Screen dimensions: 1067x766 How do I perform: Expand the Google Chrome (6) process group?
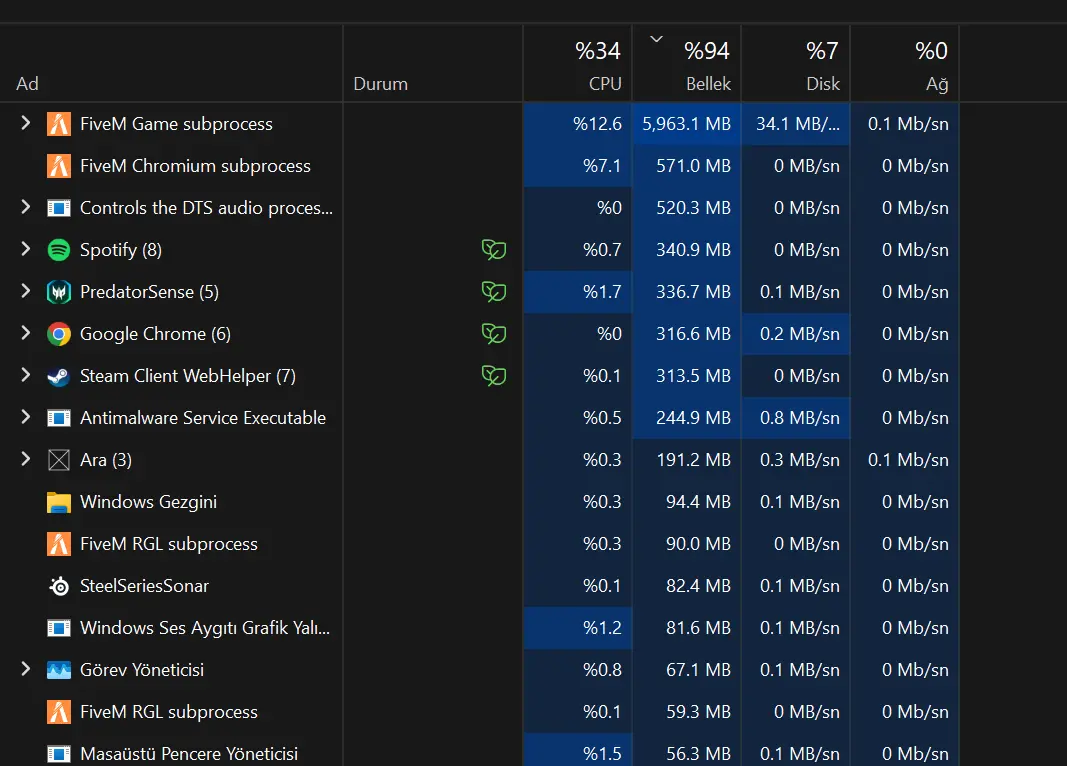(26, 333)
